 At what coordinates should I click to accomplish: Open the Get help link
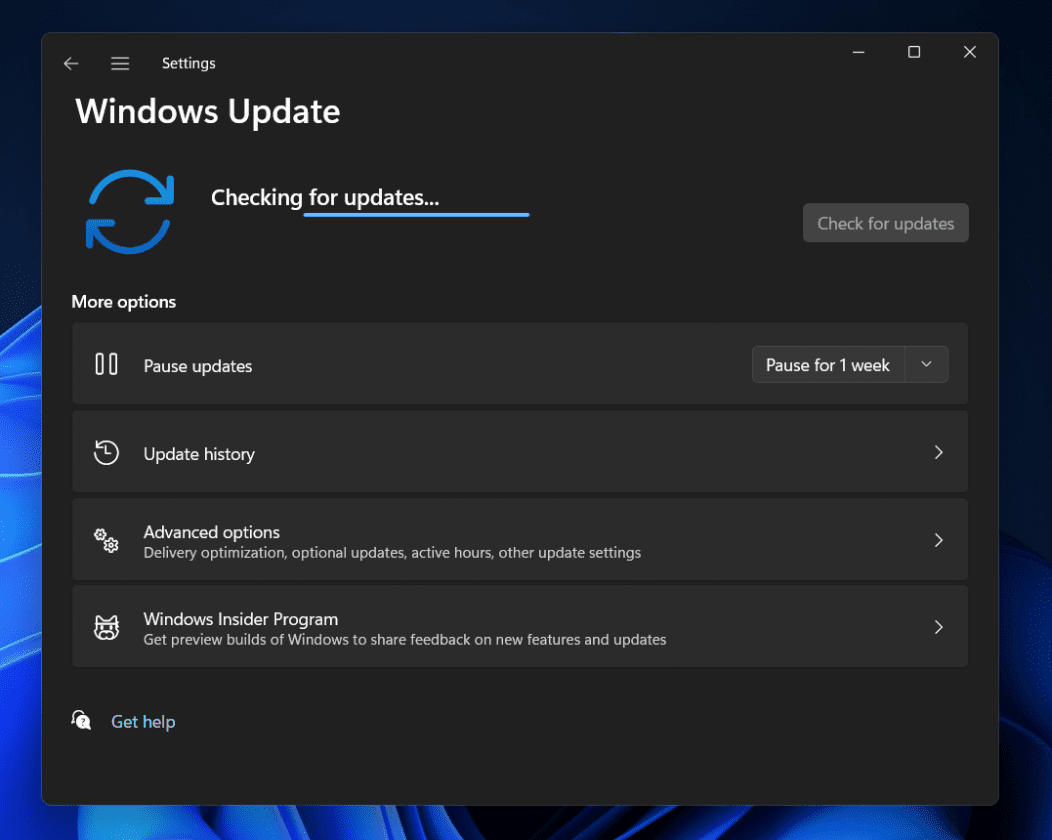point(143,721)
